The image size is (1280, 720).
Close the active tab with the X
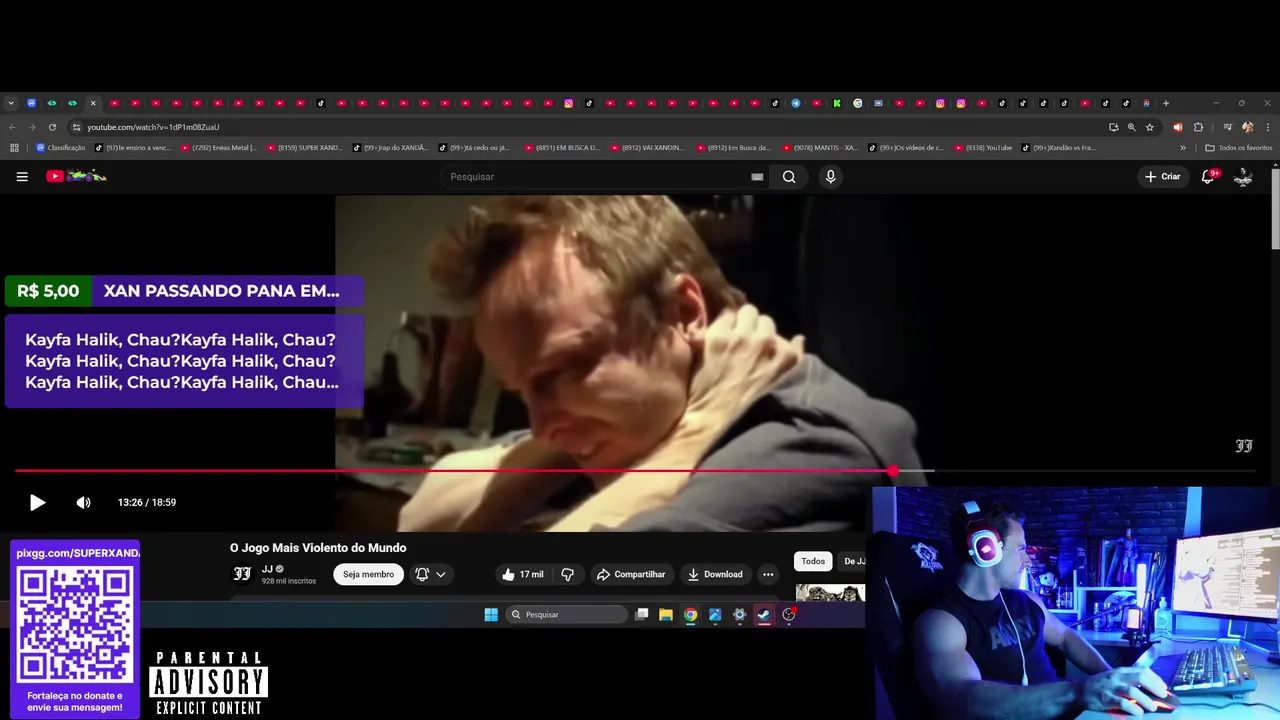point(93,103)
